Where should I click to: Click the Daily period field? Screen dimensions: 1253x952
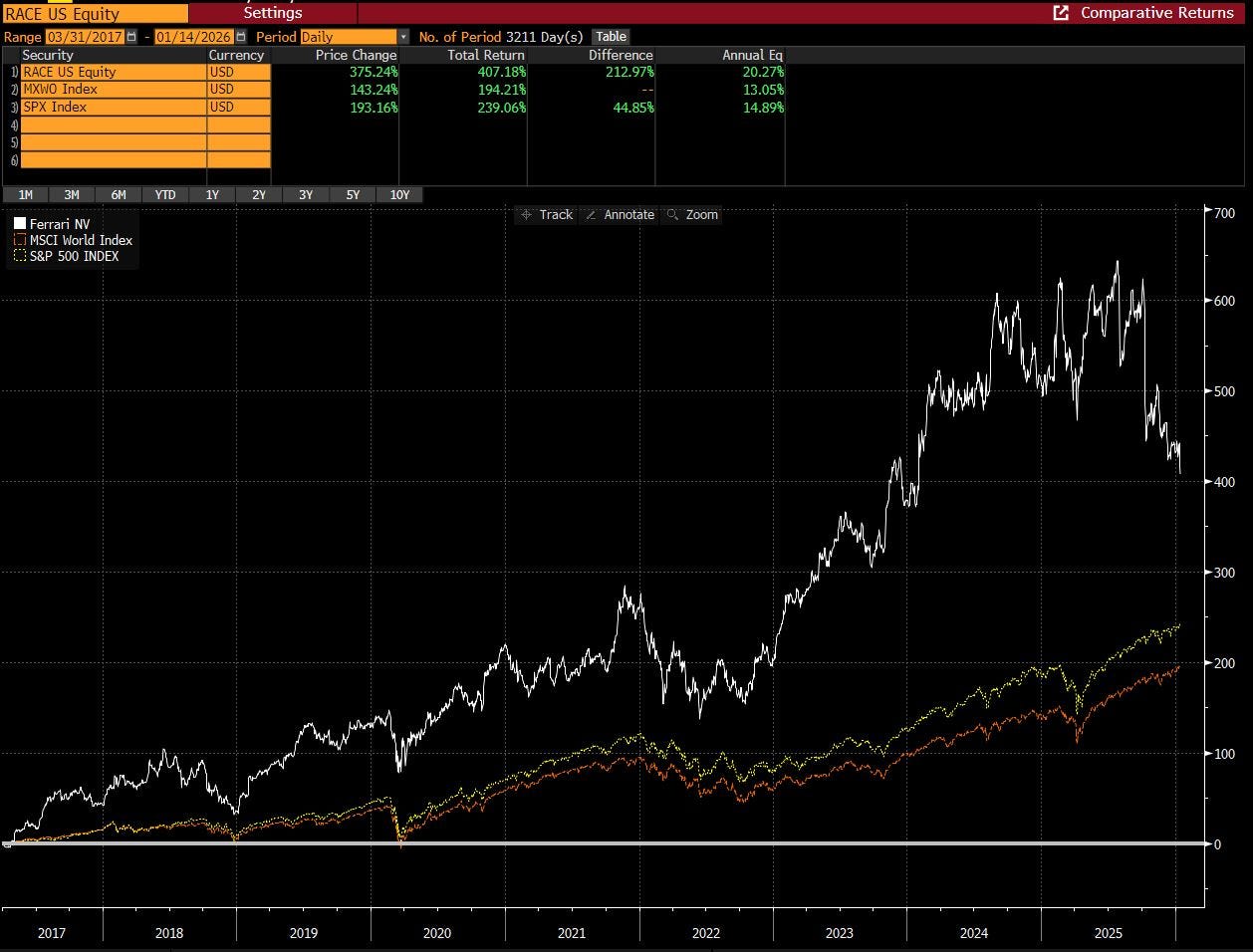click(x=349, y=37)
